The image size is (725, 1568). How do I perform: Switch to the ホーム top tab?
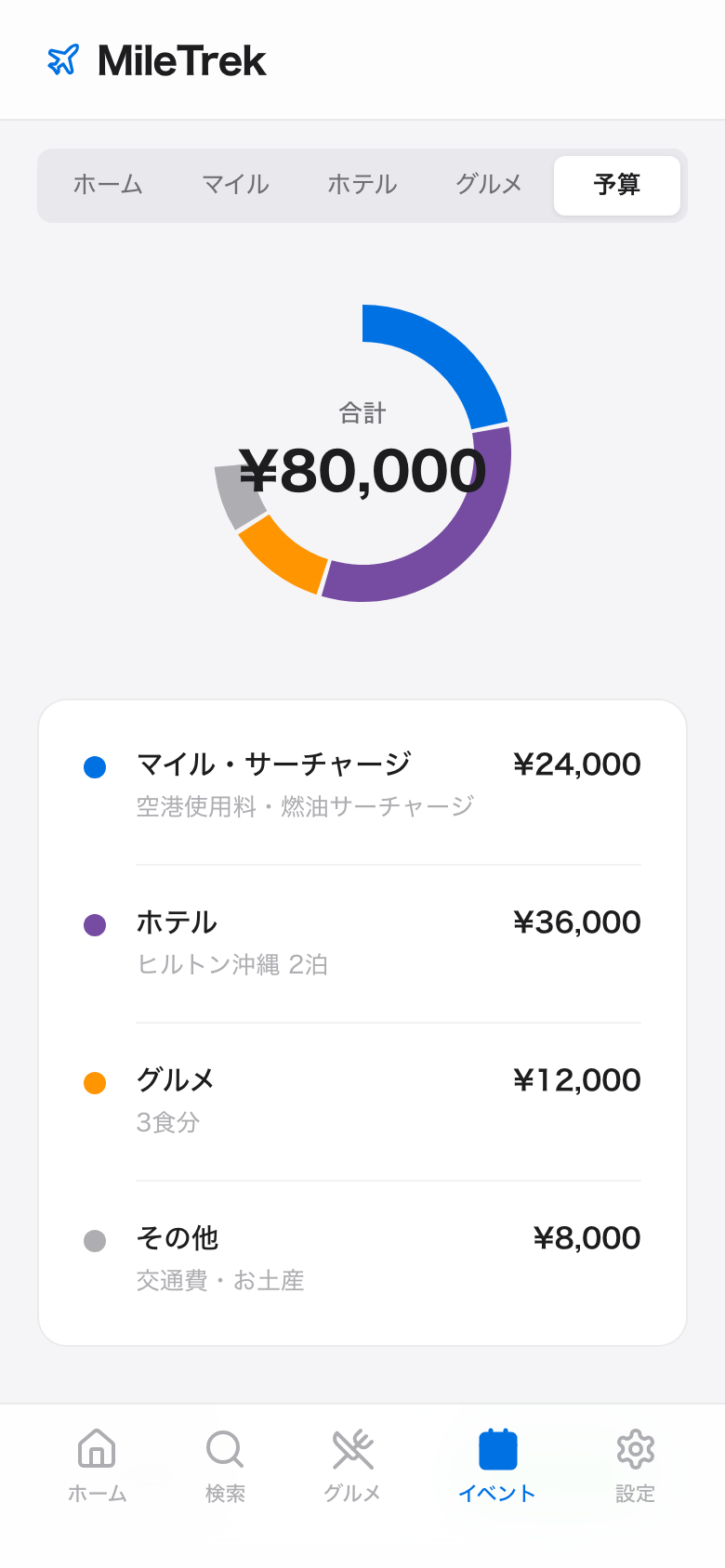(108, 185)
